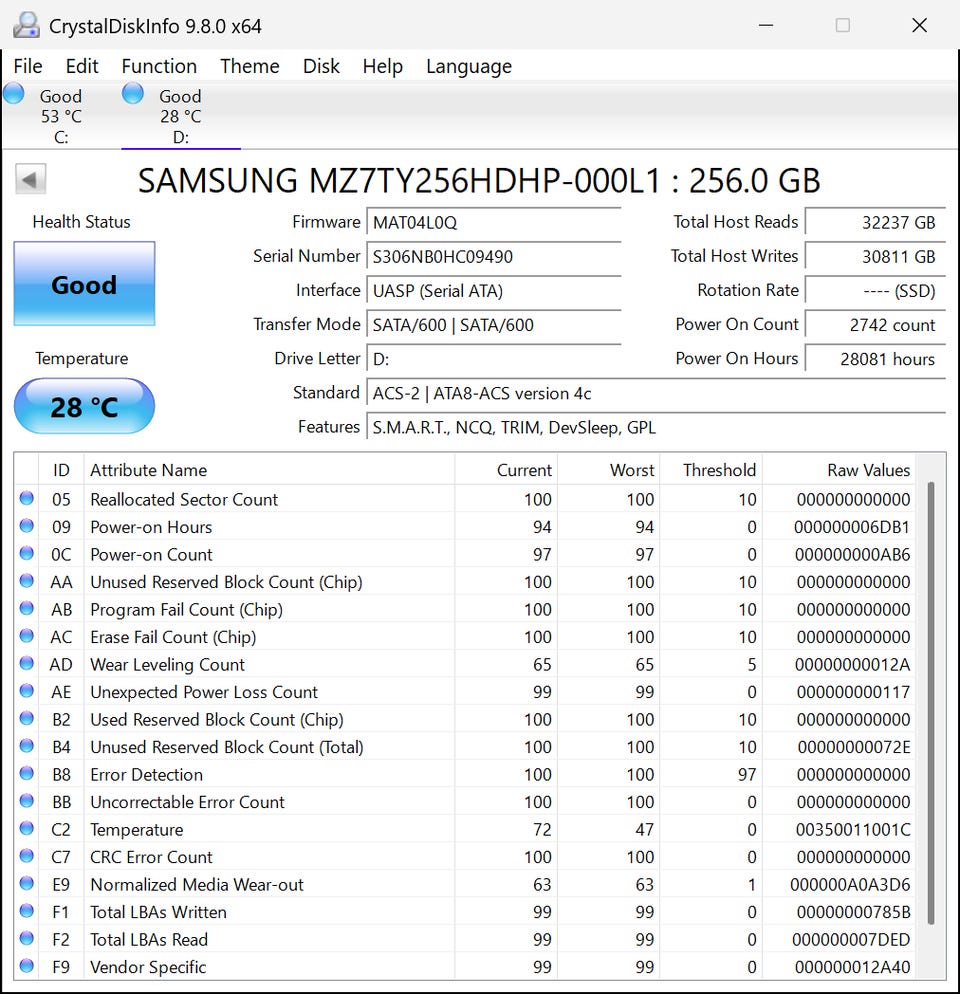Click status orb of Power-on Count row
Viewport: 960px width, 994px height.
coord(27,553)
